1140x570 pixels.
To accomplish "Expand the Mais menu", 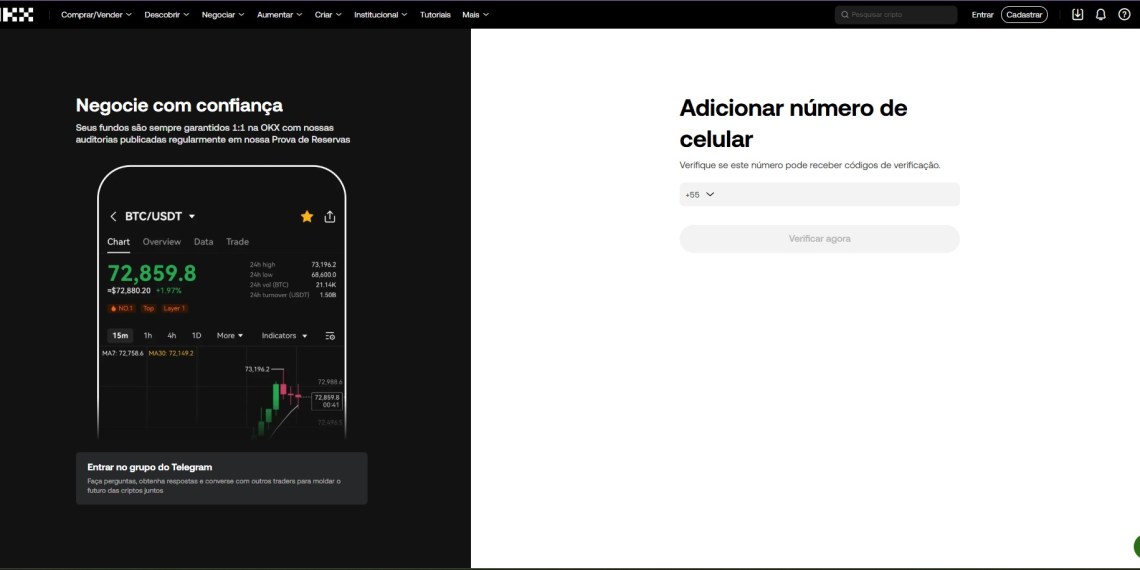I will [x=475, y=15].
